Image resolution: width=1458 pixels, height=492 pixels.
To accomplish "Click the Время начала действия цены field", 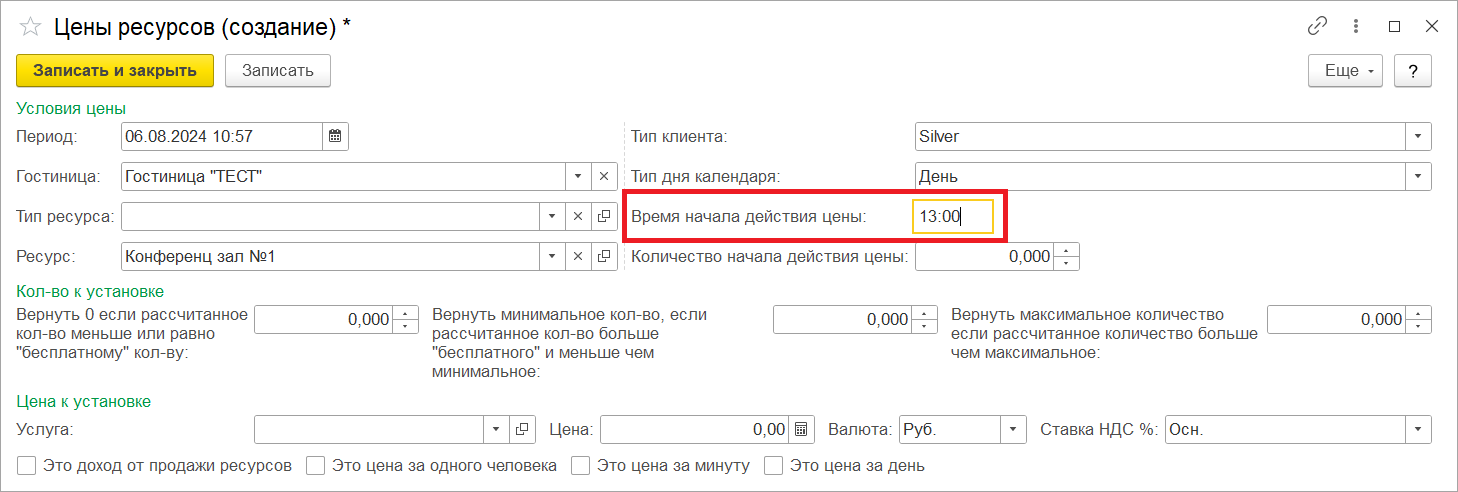I will pos(952,216).
